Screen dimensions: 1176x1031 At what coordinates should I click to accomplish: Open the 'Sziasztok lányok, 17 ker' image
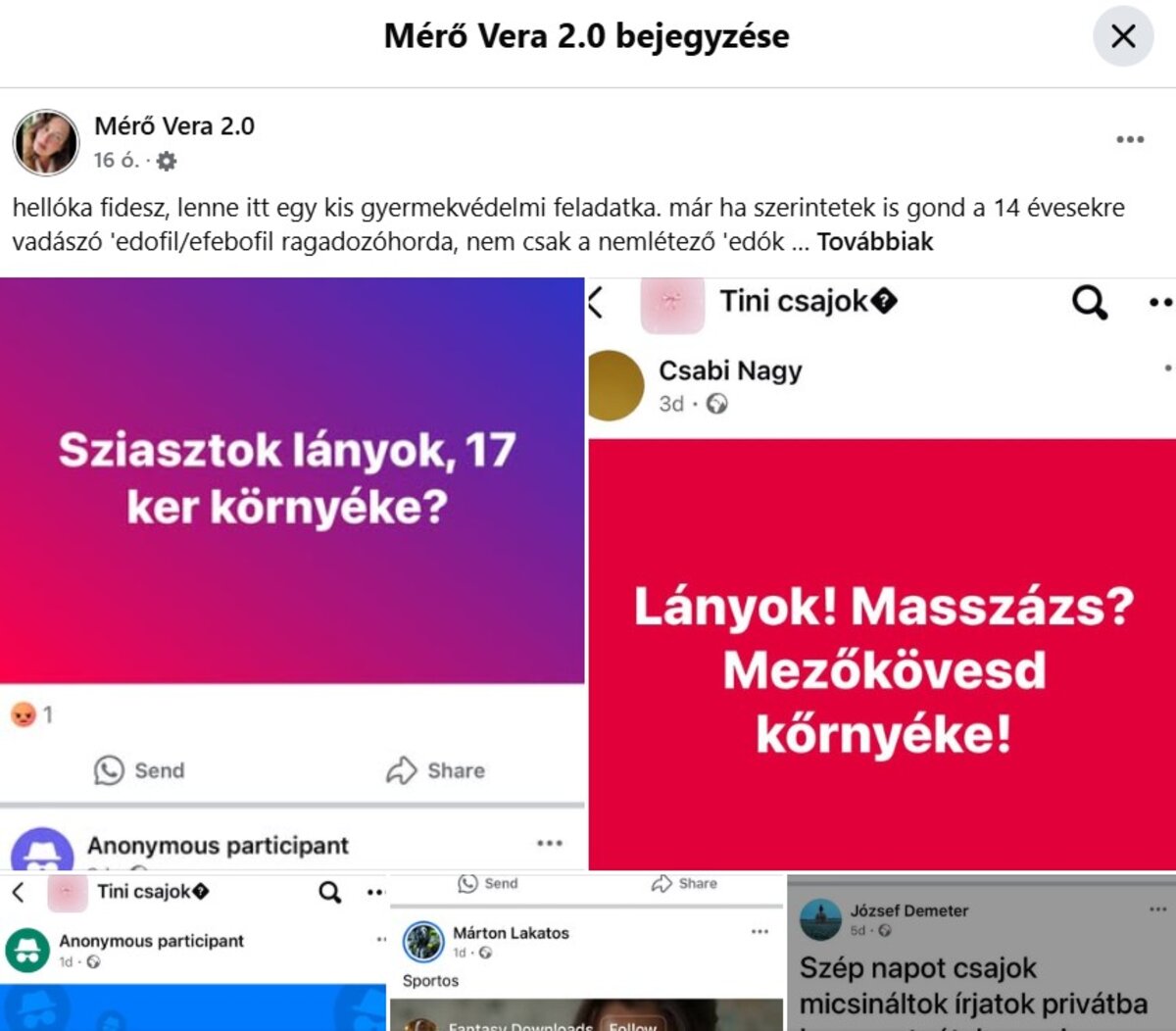(x=291, y=480)
